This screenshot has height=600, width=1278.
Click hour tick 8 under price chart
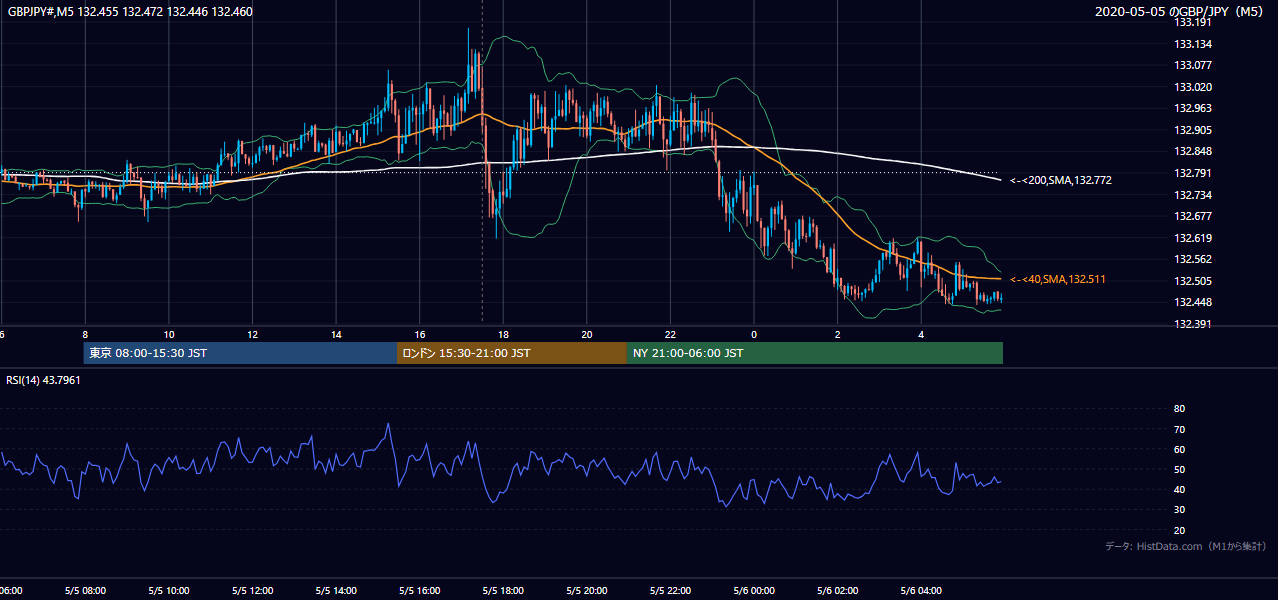pyautogui.click(x=85, y=334)
